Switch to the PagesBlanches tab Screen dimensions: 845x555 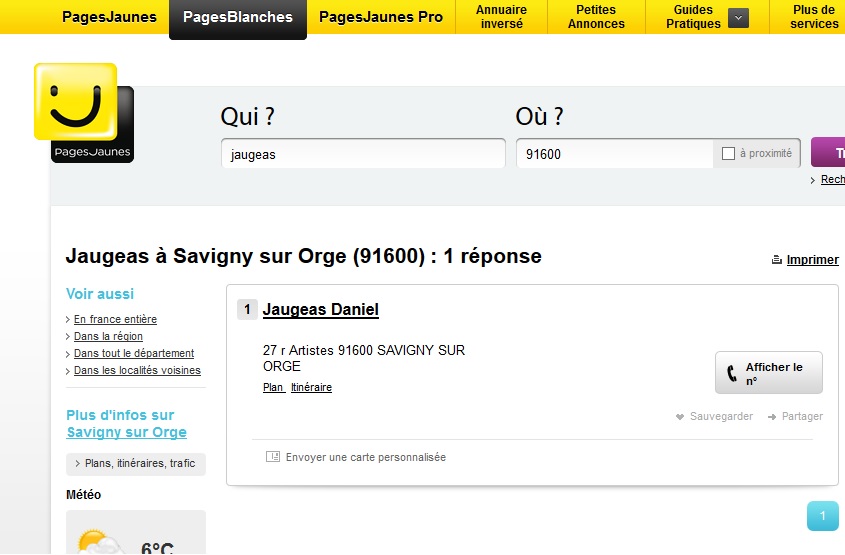238,17
